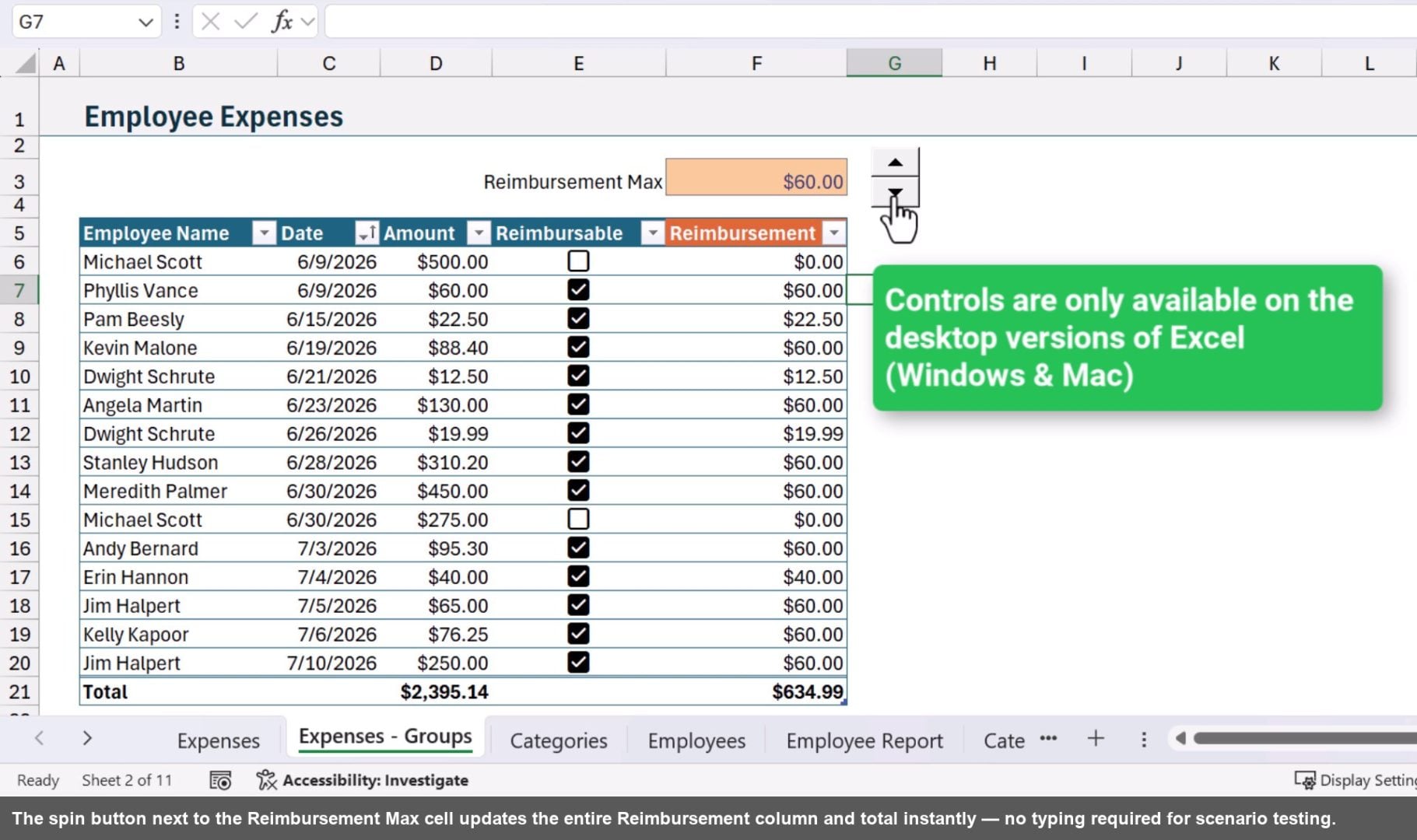Screen dimensions: 1417x840
Task: Expand the Name Box dropdown arrow
Action: coord(146,22)
